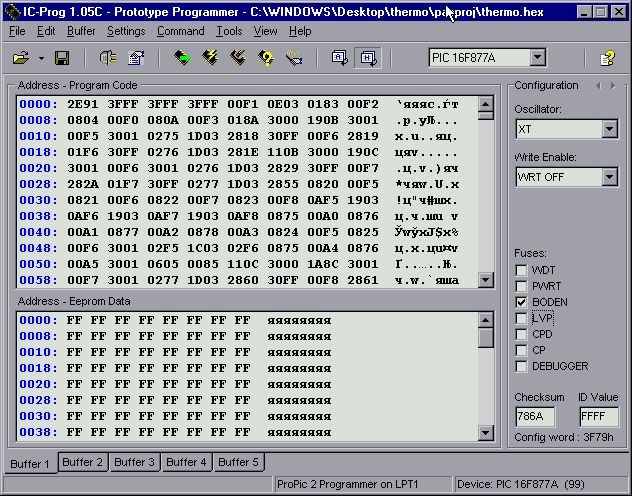The height and width of the screenshot is (496, 632).
Task: Click the Erase All chip icon
Action: coord(238,58)
